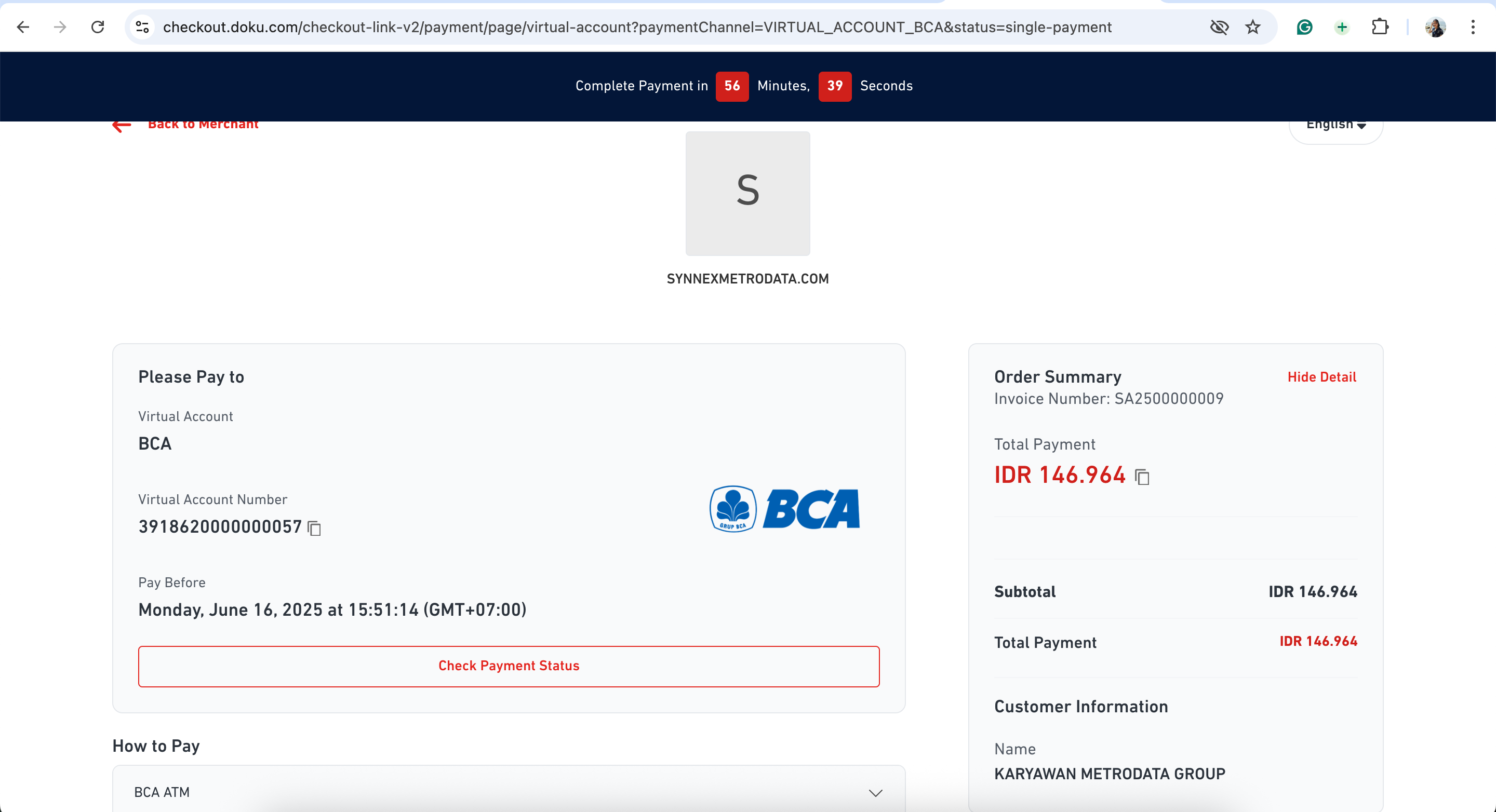Click the browser reload icon

98,26
